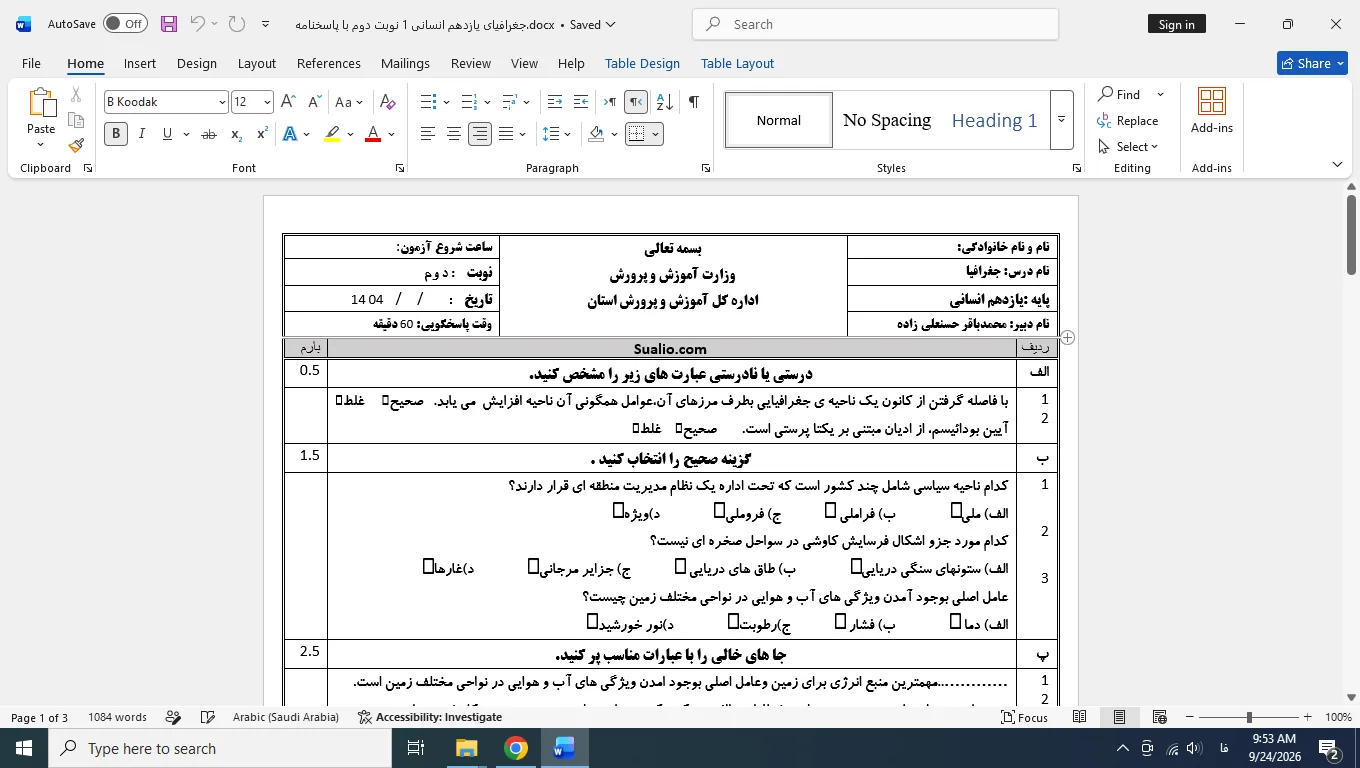Click the Multilevel list icon
The width and height of the screenshot is (1360, 768).
click(509, 102)
